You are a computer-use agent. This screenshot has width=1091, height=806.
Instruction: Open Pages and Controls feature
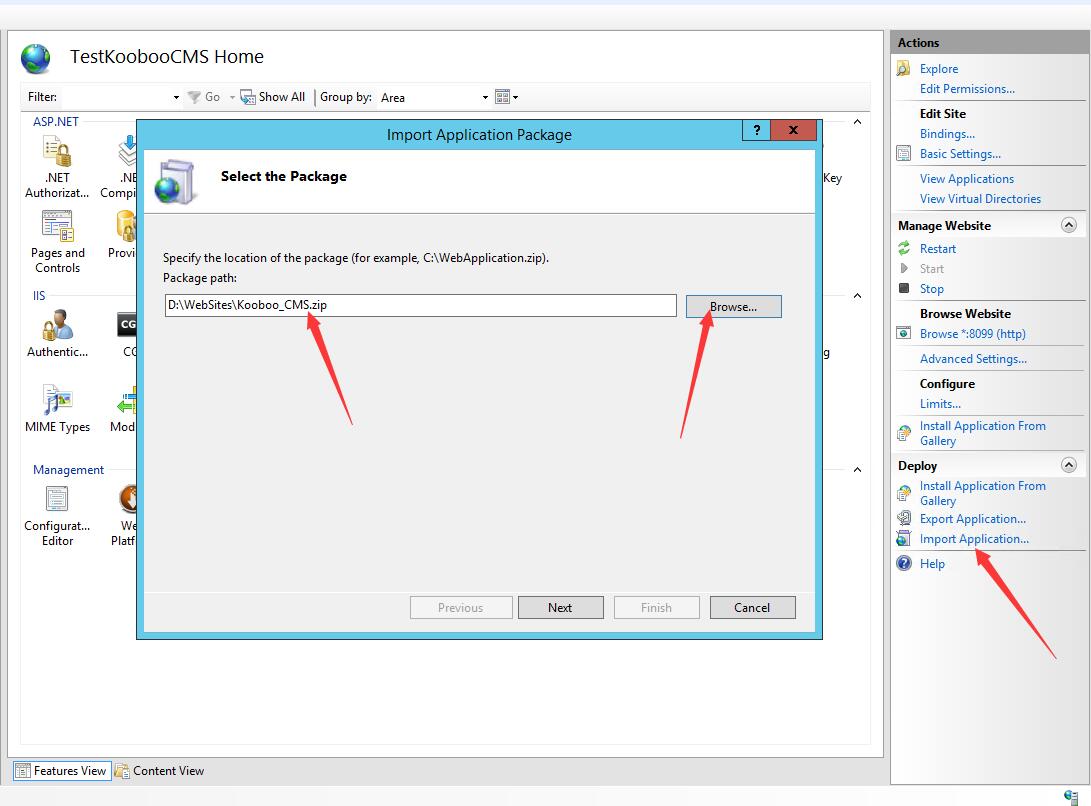pyautogui.click(x=57, y=227)
